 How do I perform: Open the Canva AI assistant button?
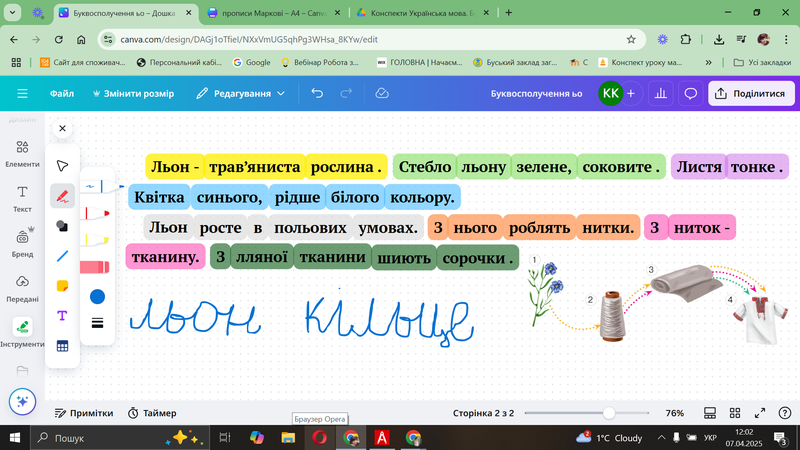[x=22, y=402]
